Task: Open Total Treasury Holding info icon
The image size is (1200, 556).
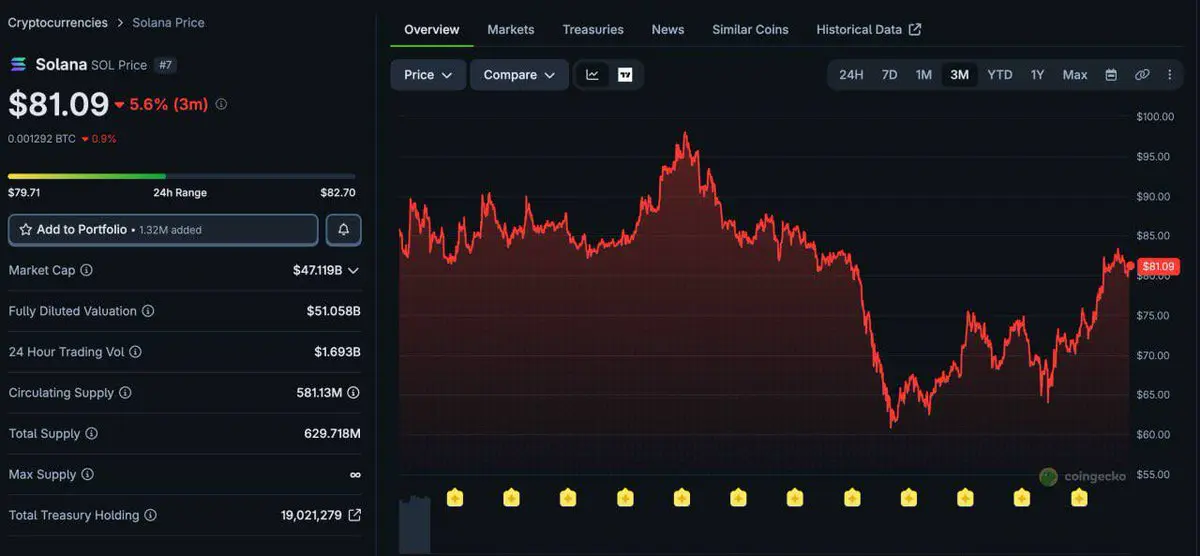Action: coord(150,516)
